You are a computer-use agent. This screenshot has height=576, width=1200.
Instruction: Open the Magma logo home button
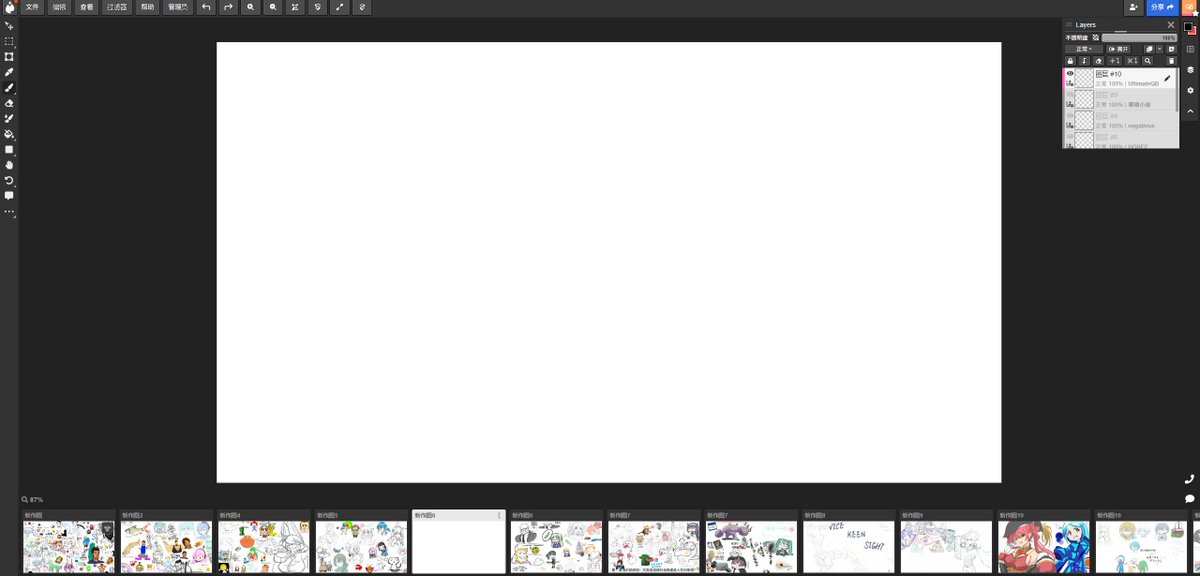click(9, 7)
